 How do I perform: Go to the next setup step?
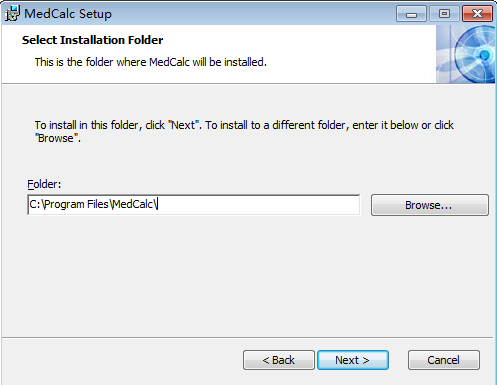tap(353, 360)
